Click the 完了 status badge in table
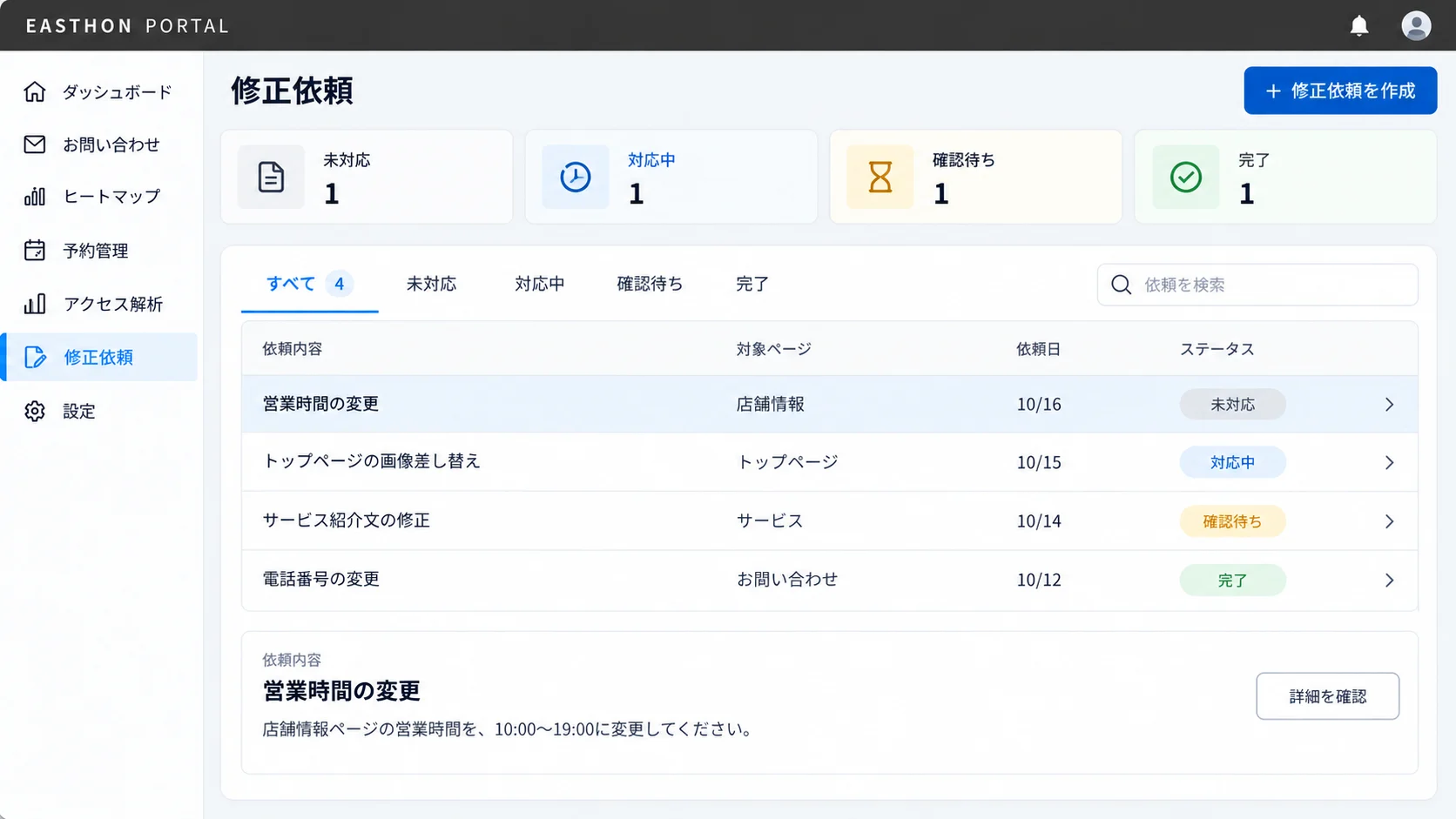 coord(1232,581)
